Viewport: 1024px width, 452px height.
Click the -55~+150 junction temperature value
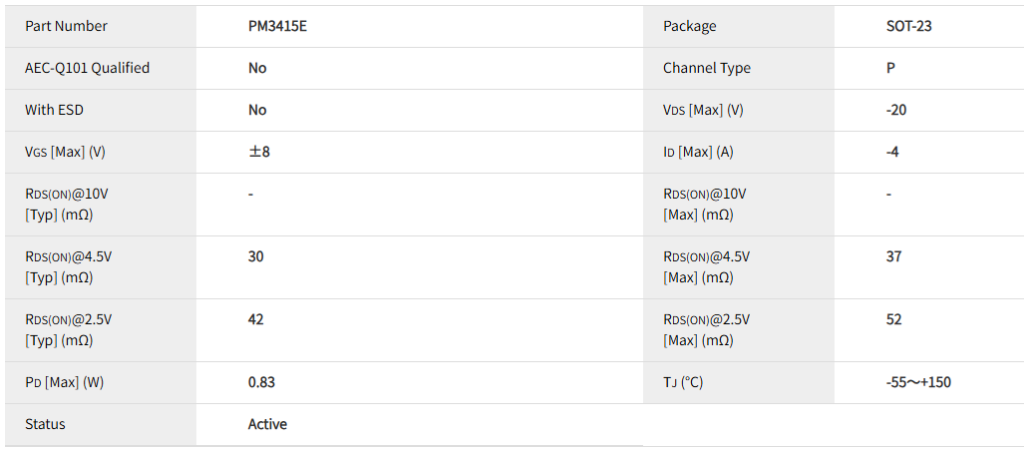(918, 382)
